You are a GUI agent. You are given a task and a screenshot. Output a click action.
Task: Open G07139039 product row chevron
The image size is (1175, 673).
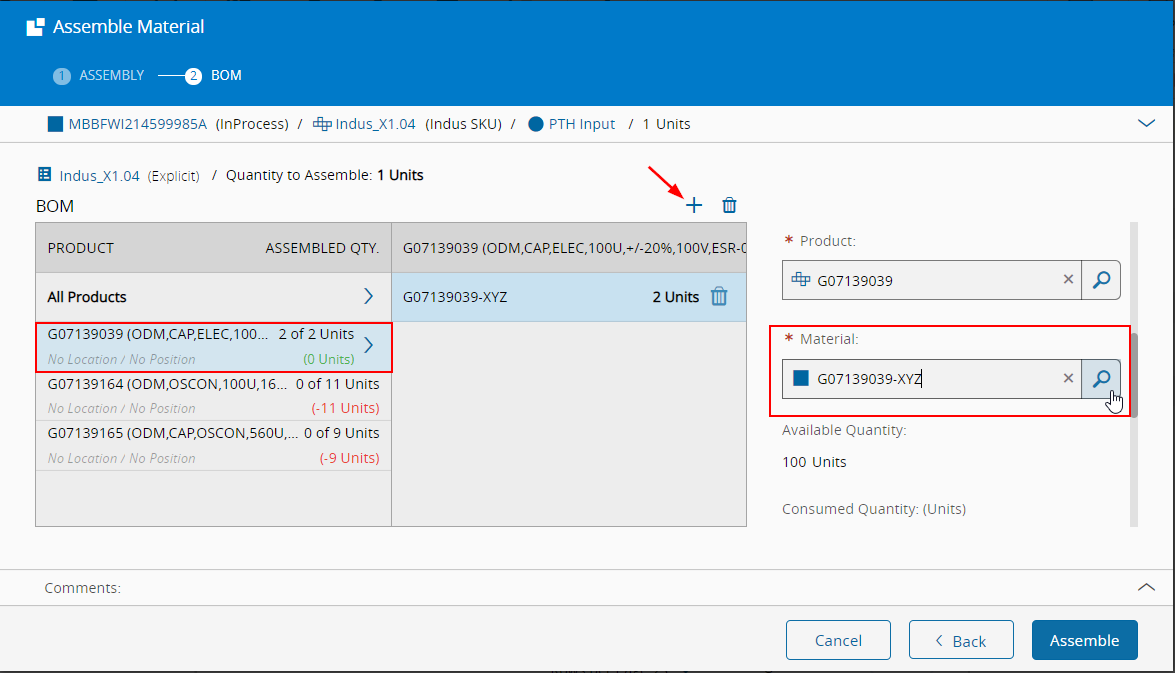pyautogui.click(x=368, y=345)
